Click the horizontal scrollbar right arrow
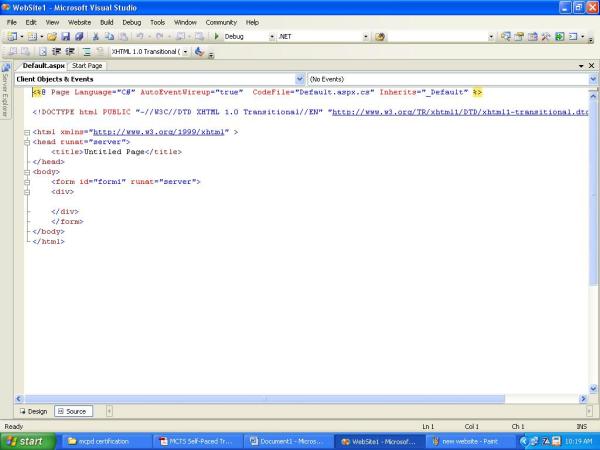The image size is (600, 450). [583, 399]
